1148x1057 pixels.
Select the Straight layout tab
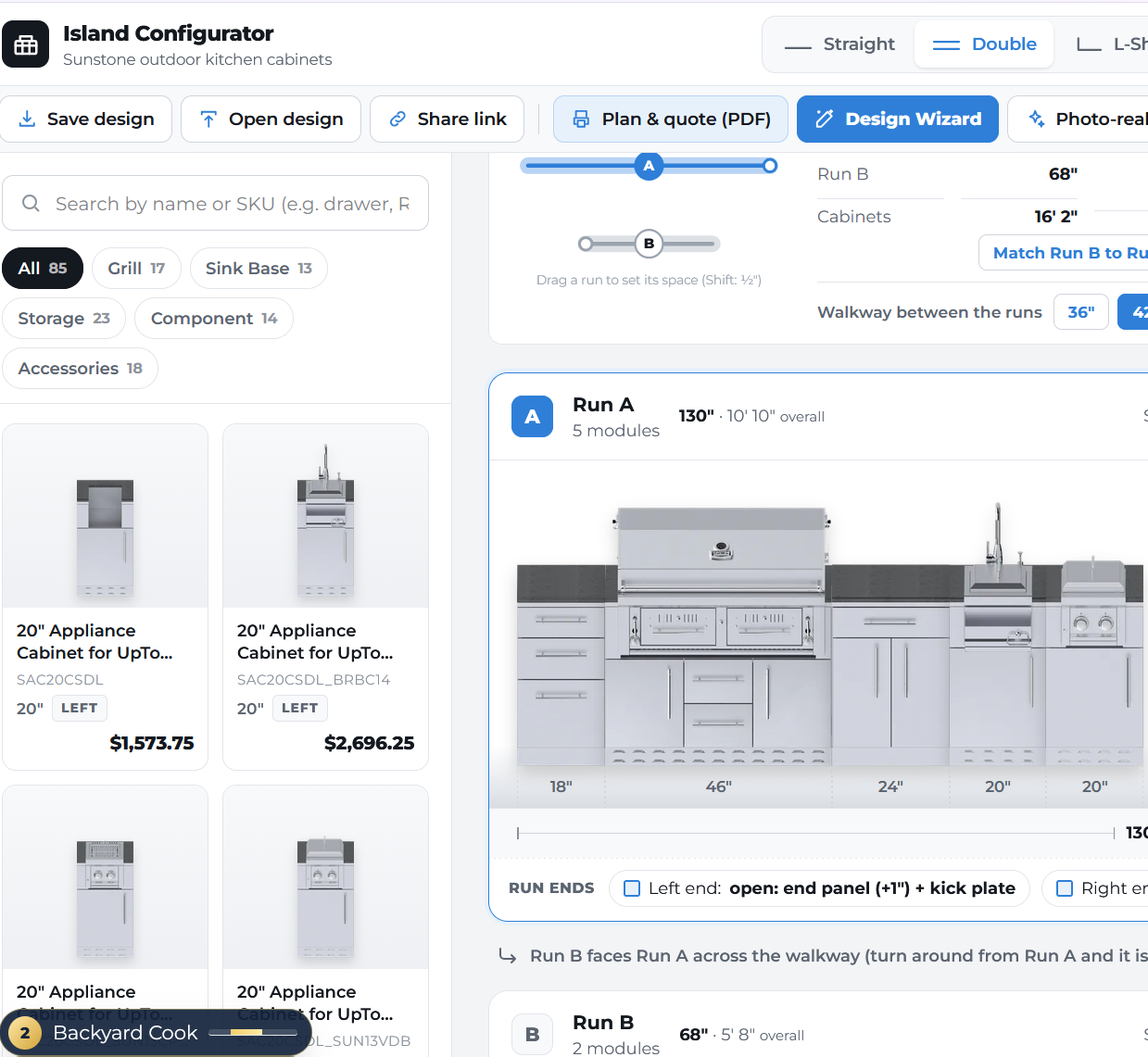[x=839, y=44]
